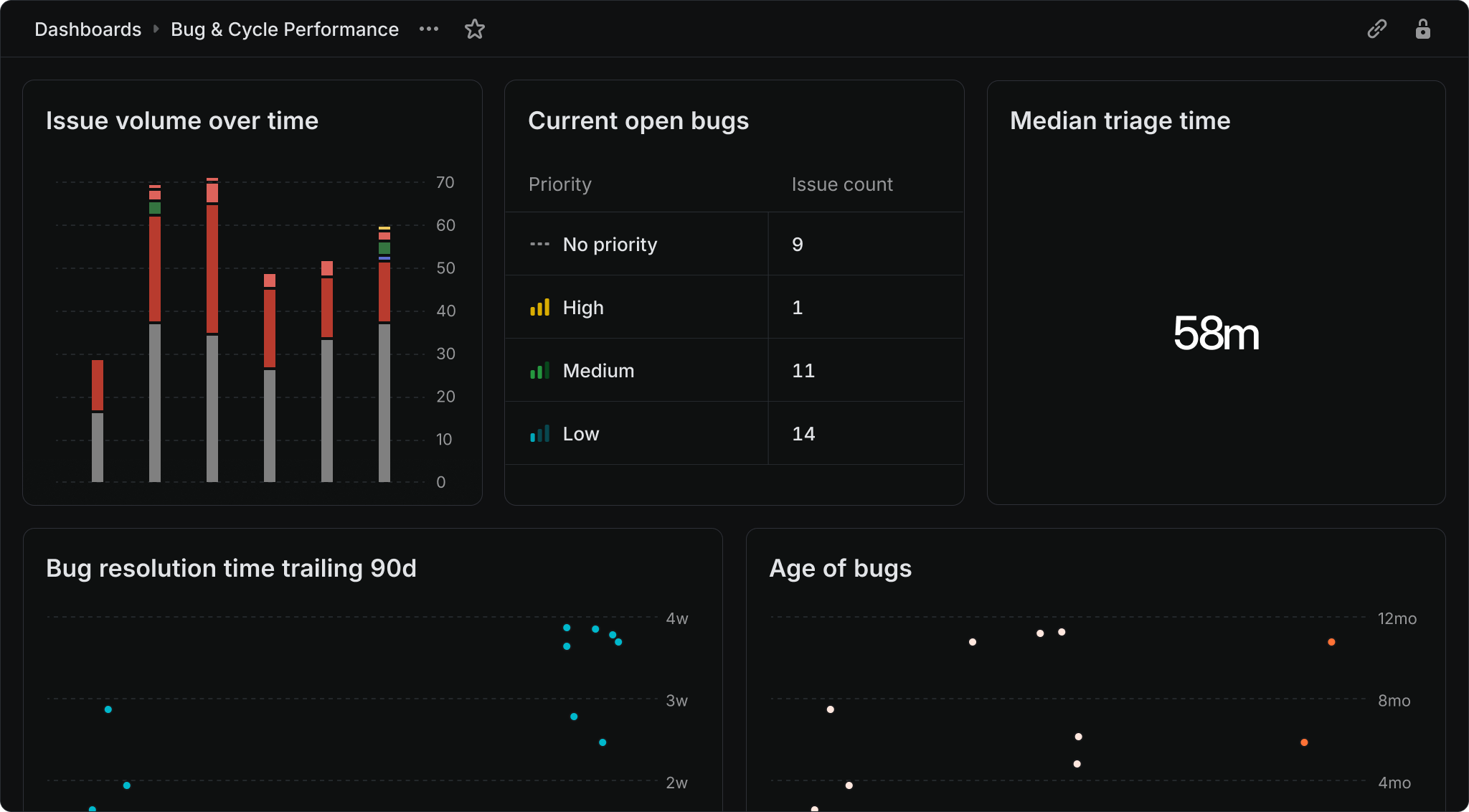The width and height of the screenshot is (1469, 812).
Task: Go to the Dashboards breadcrumb
Action: click(88, 29)
